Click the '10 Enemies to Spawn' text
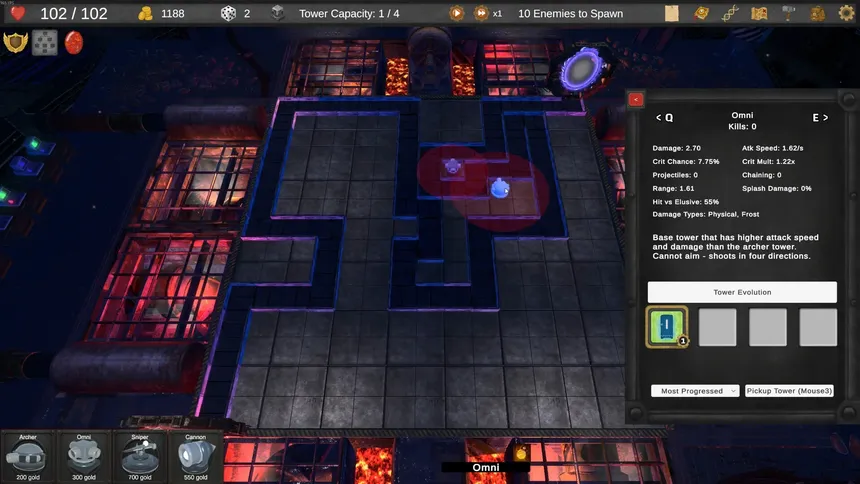 pyautogui.click(x=570, y=14)
